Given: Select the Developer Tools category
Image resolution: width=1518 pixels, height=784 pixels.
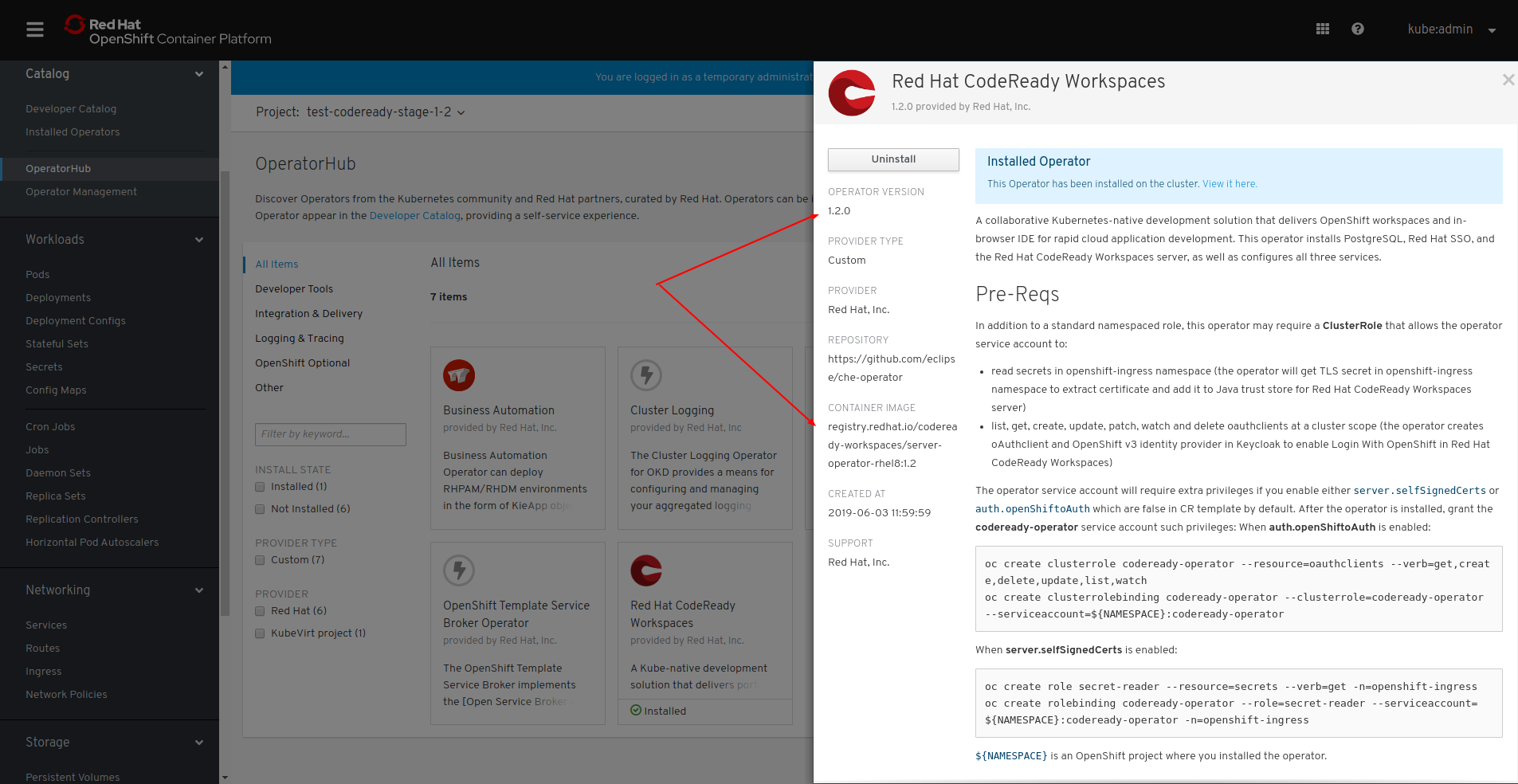Looking at the screenshot, I should click(294, 289).
